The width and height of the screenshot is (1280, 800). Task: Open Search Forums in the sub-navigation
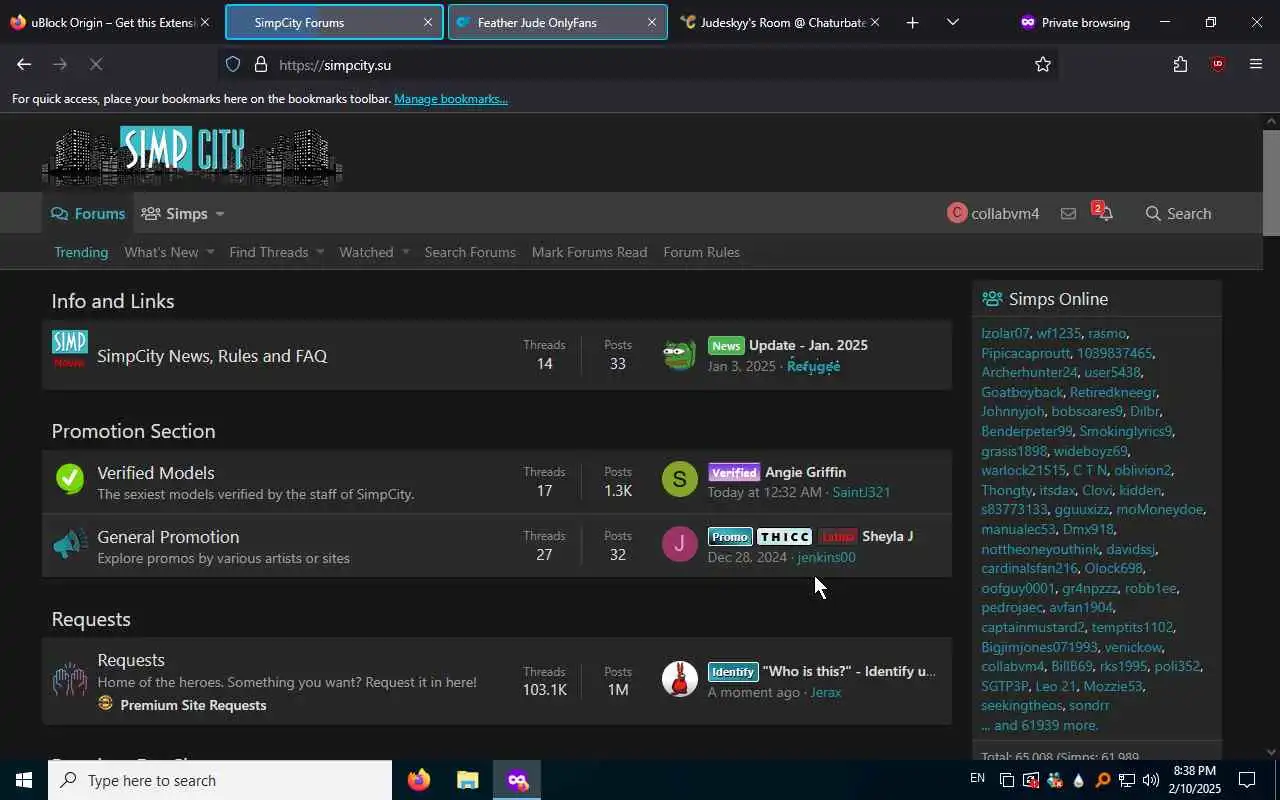tap(470, 252)
